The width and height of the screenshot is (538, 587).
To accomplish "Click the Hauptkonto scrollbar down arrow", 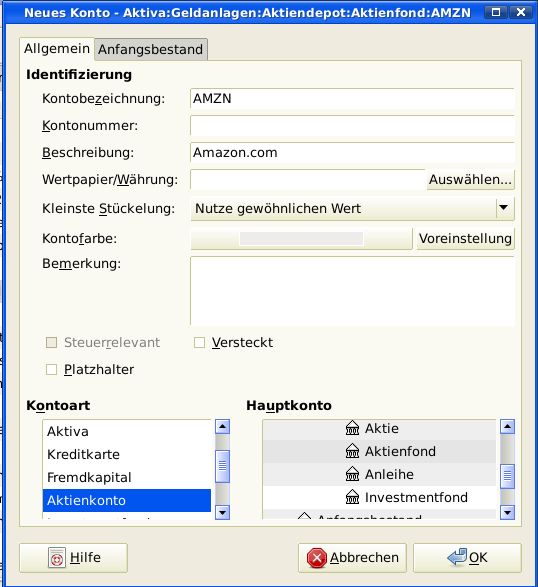I will (507, 512).
